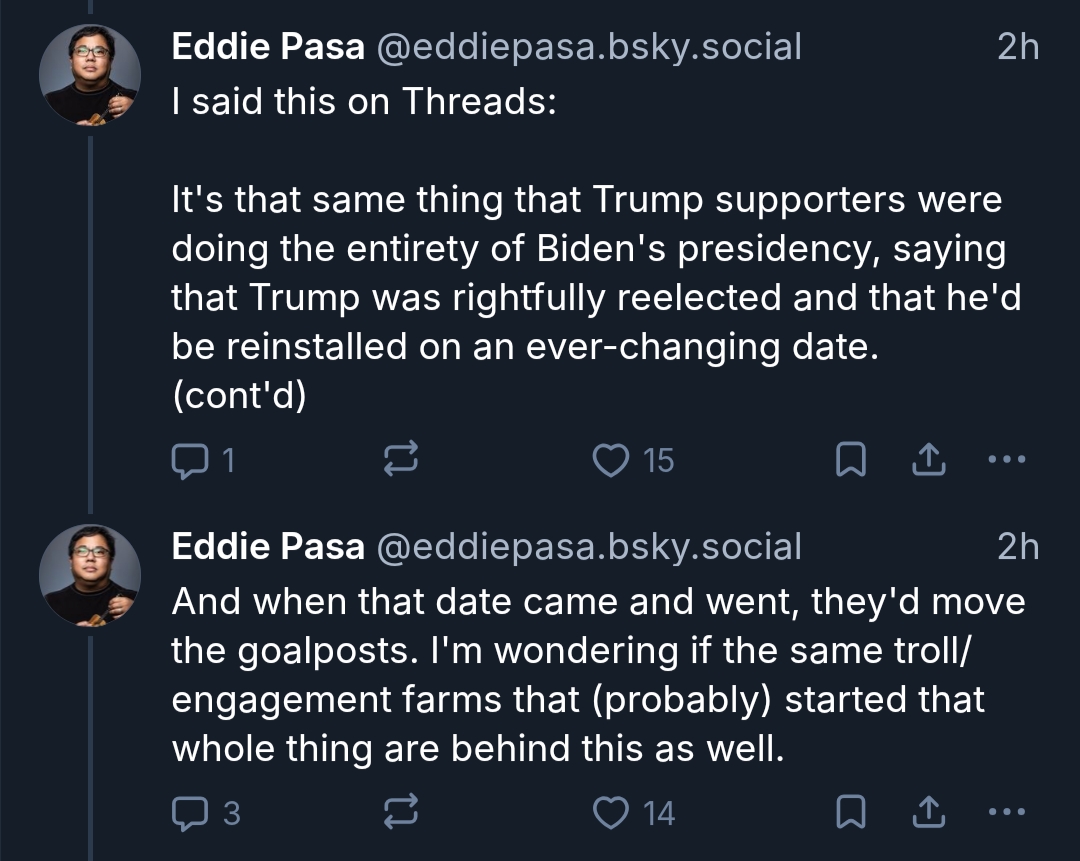This screenshot has height=861, width=1080.
Task: Bookmark the post about troll farms
Action: click(x=850, y=814)
